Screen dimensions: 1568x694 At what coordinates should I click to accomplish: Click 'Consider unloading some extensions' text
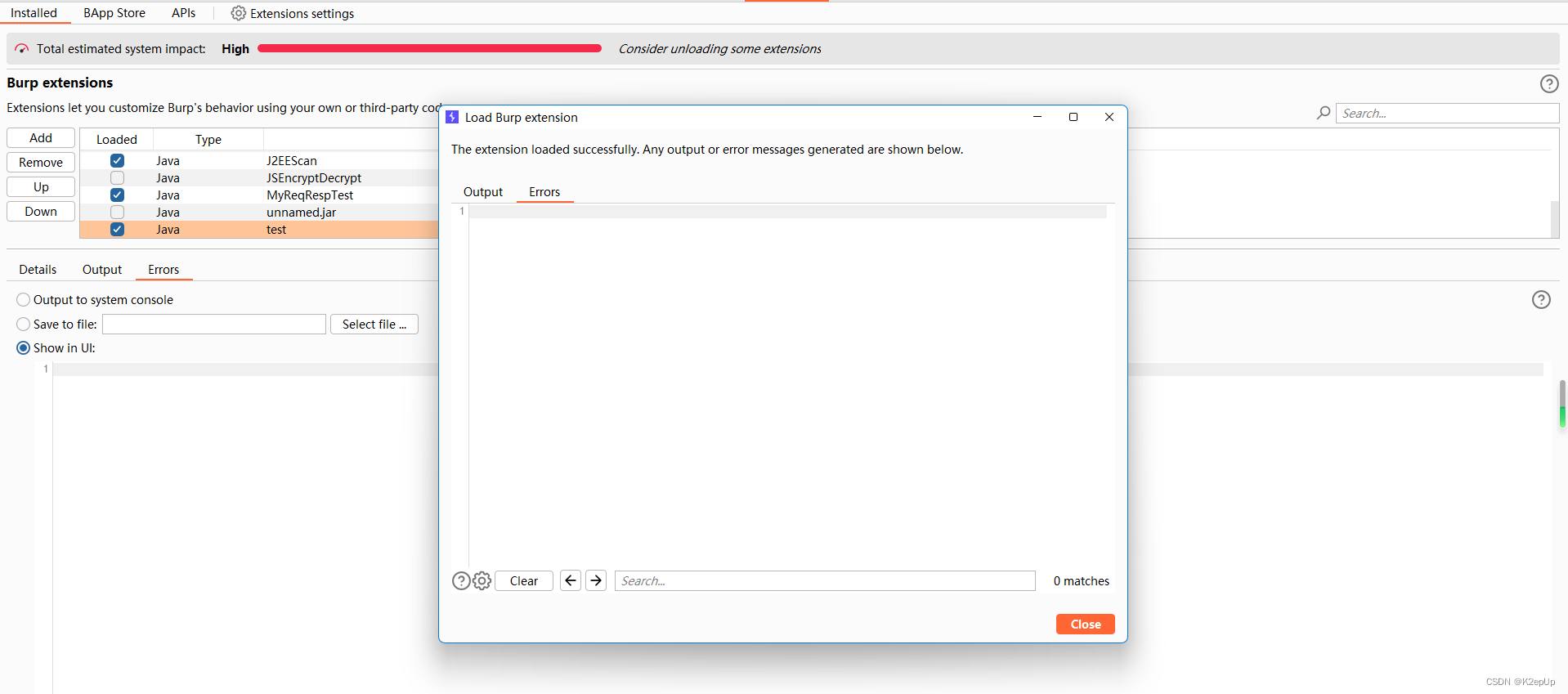[x=719, y=49]
